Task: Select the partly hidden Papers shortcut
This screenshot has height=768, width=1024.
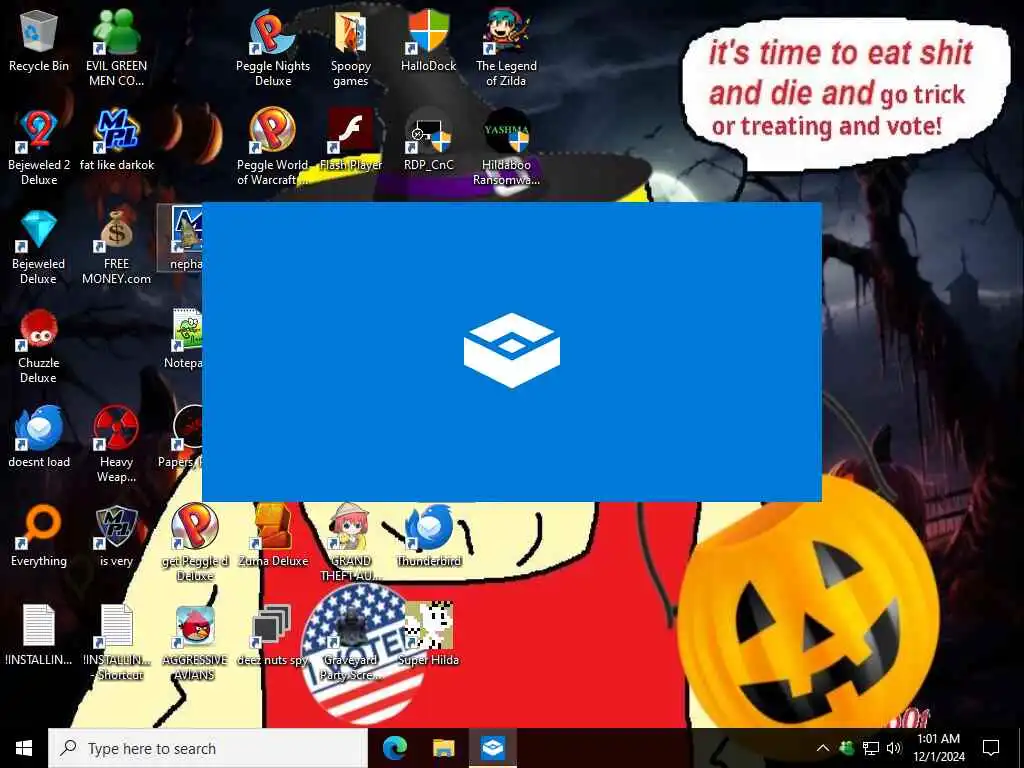Action: coord(181,438)
